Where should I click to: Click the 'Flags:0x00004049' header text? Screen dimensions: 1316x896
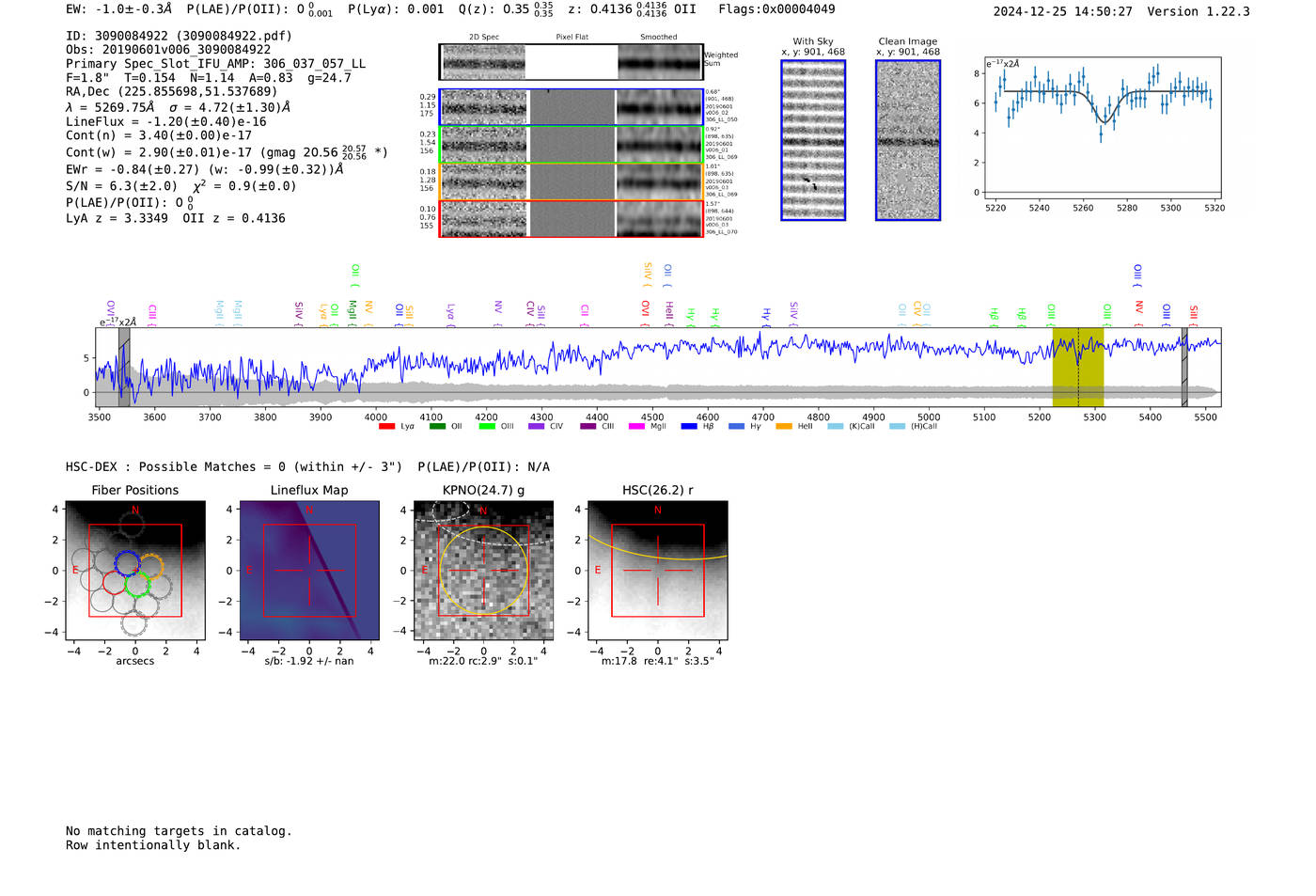tap(776, 9)
